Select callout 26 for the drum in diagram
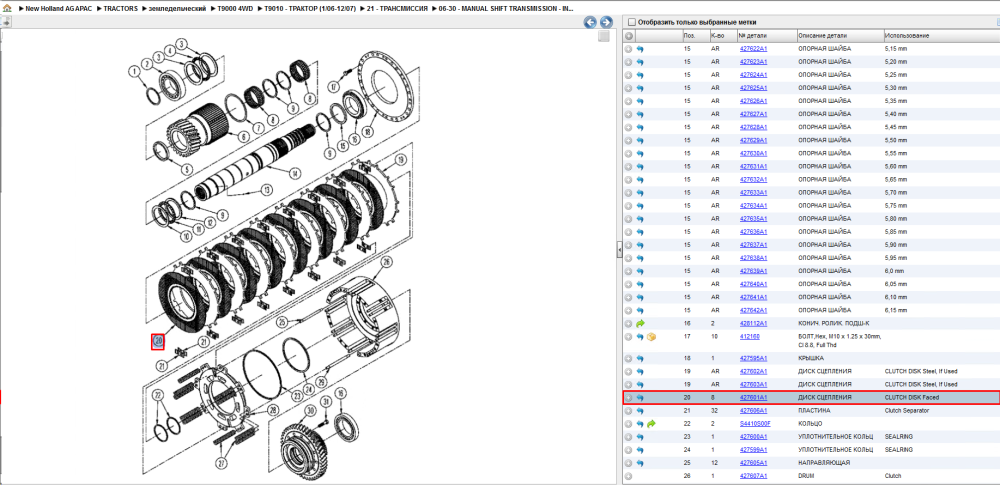 coord(385,262)
